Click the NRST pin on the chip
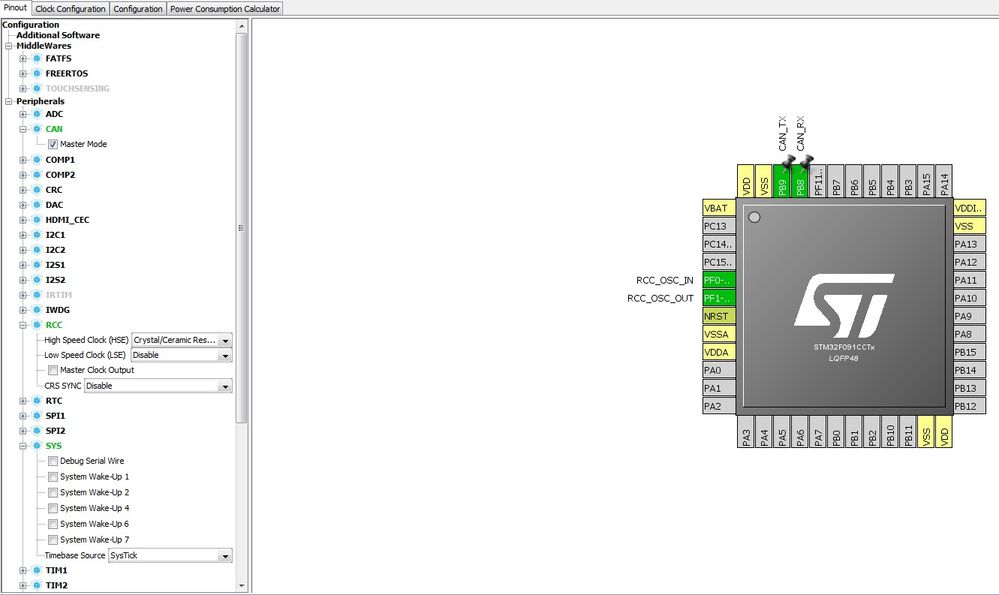Viewport: 999px width, 595px height. point(719,317)
